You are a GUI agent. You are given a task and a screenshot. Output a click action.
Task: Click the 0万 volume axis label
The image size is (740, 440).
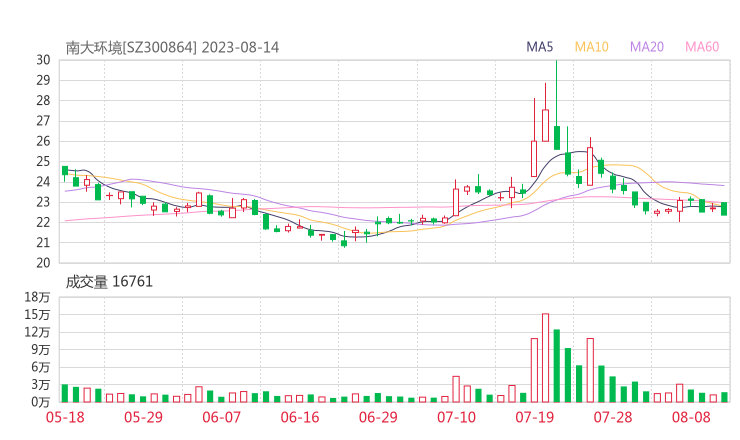point(41,402)
